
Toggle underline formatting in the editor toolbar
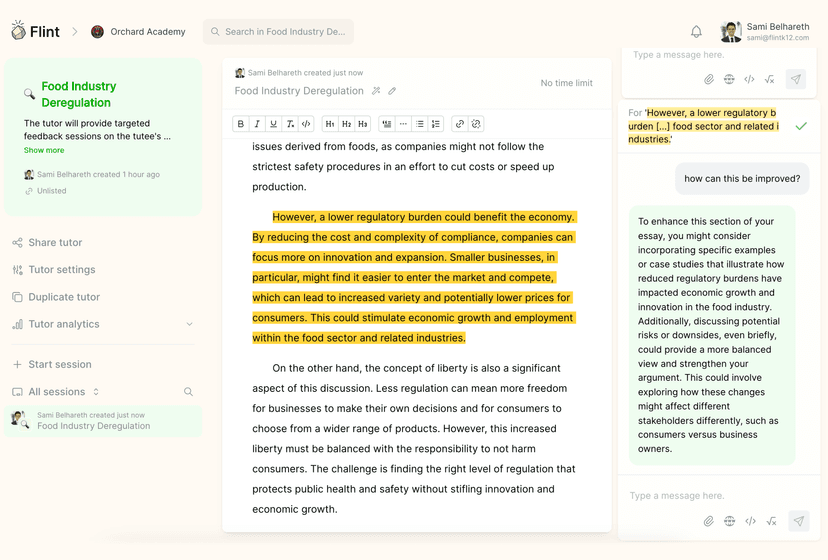[274, 124]
